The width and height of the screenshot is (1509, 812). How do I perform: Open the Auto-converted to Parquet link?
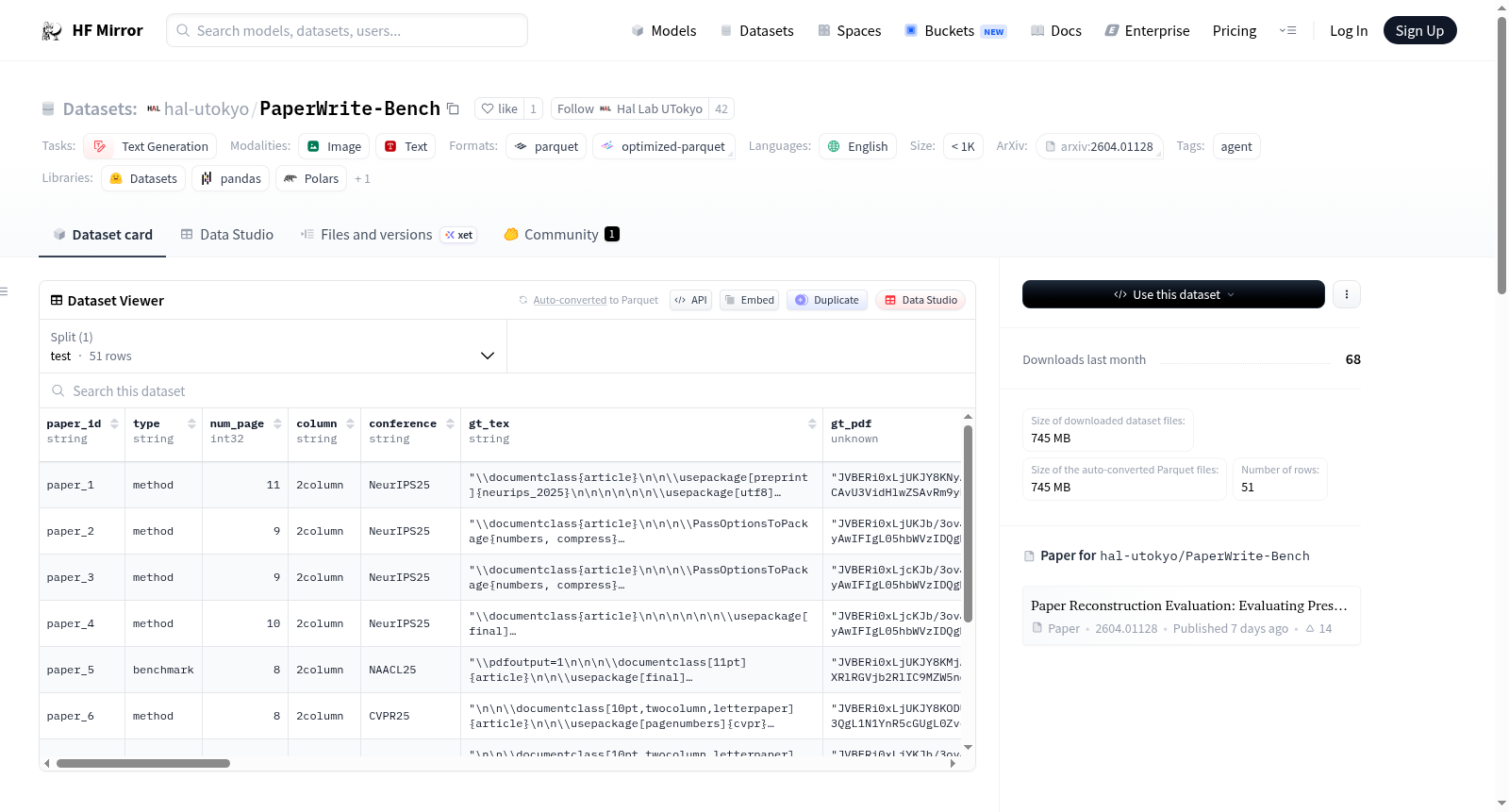[595, 300]
